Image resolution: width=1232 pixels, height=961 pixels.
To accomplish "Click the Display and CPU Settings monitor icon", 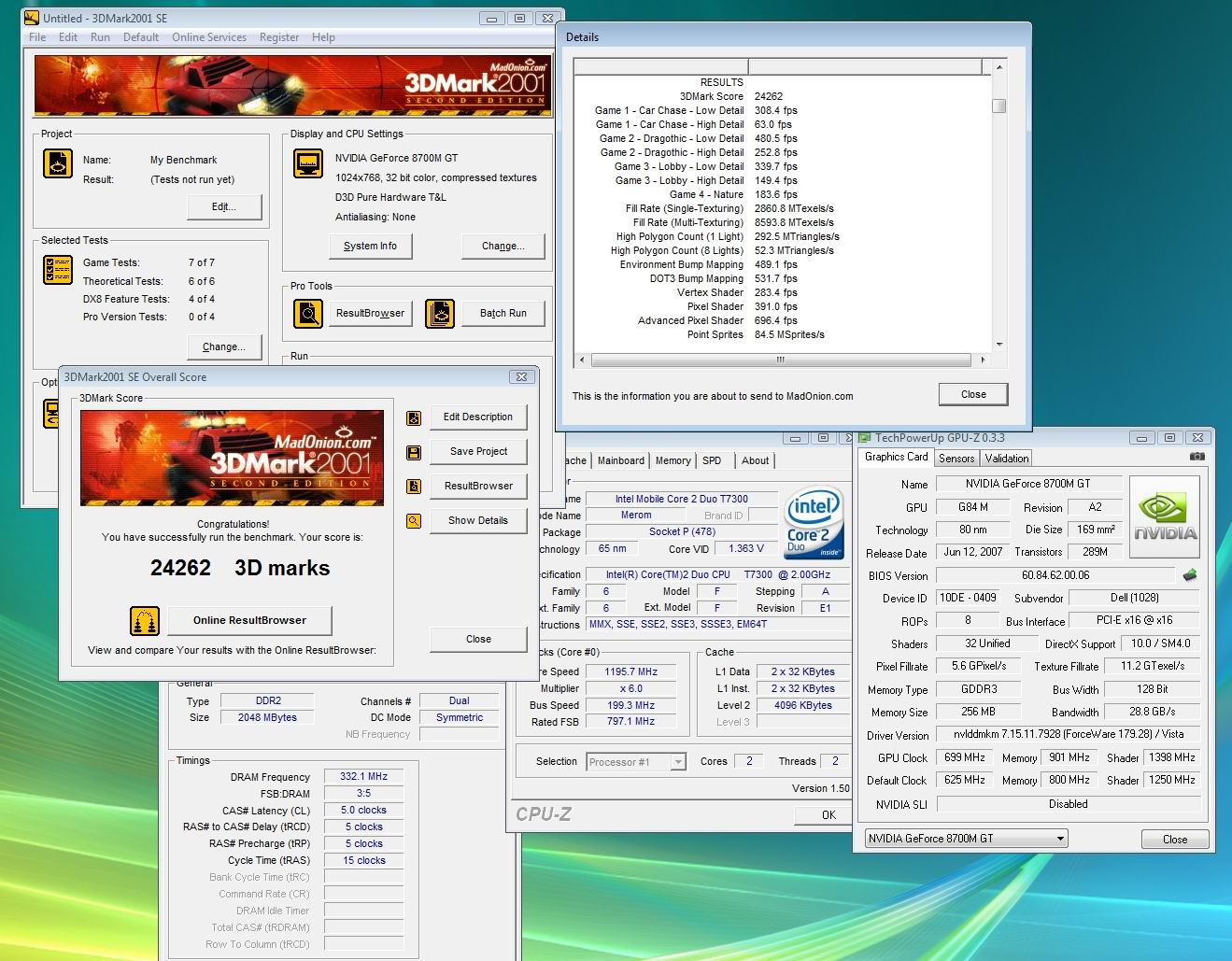I will tap(308, 163).
